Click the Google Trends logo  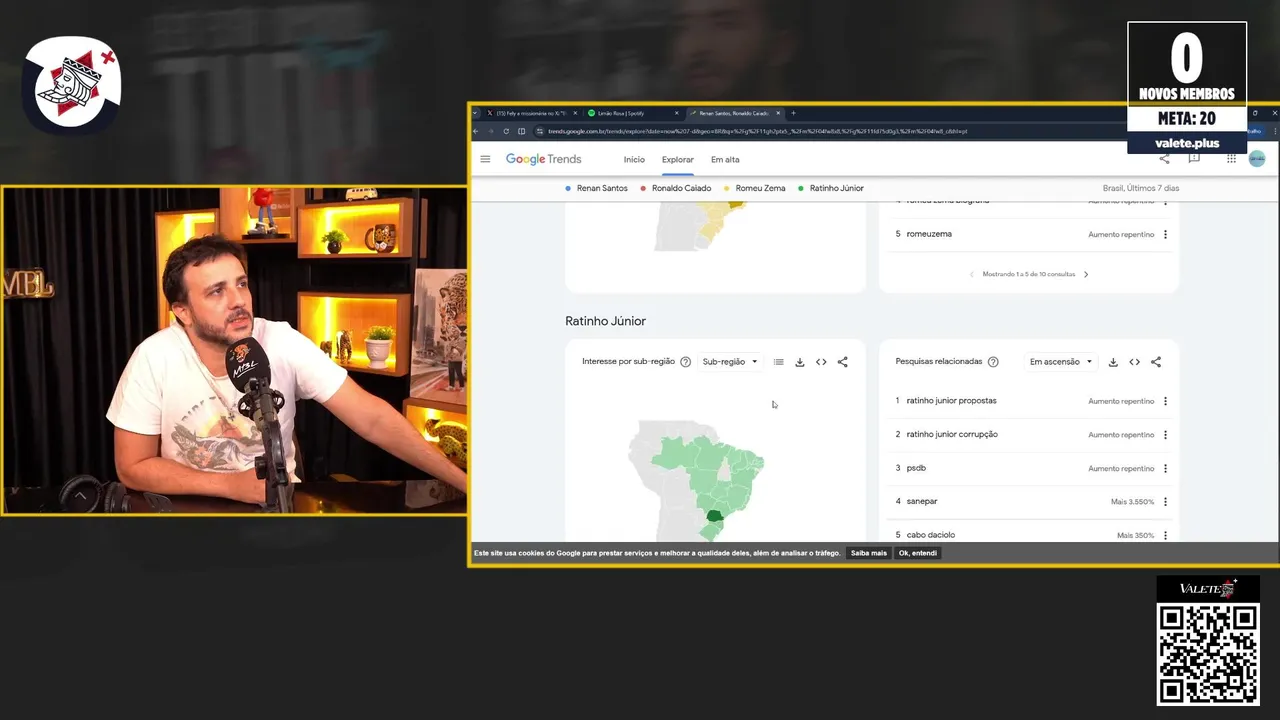point(543,159)
